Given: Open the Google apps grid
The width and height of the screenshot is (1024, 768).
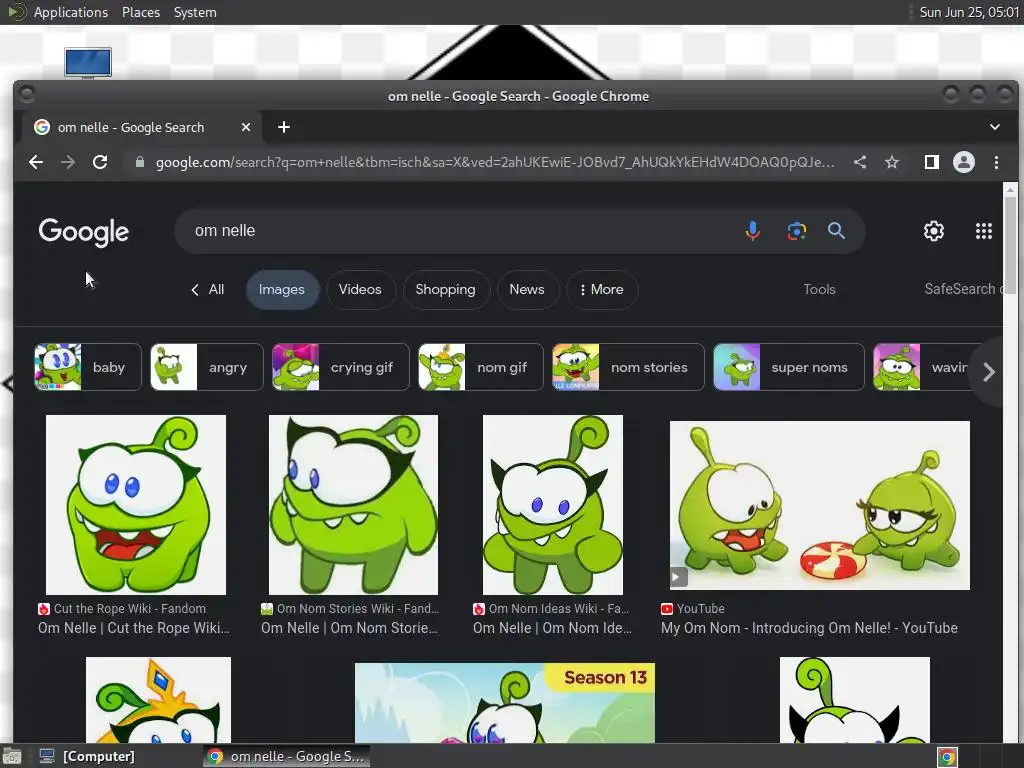Looking at the screenshot, I should coord(984,231).
